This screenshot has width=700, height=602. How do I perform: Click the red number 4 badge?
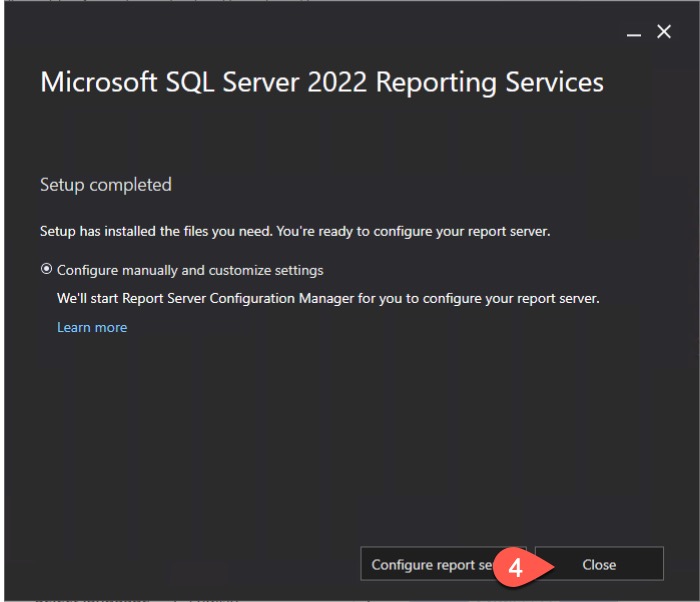[x=515, y=566]
